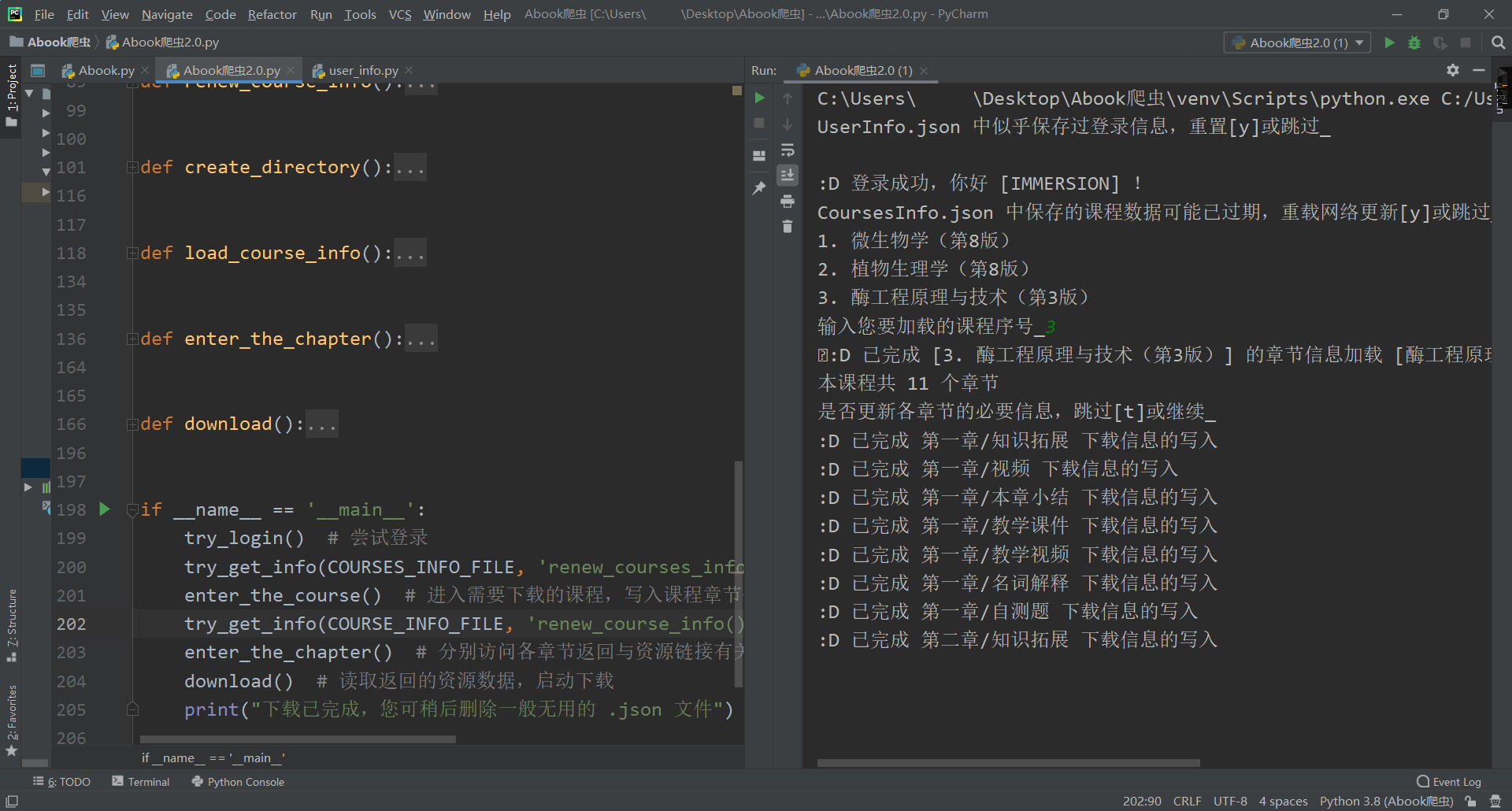Open the 6: TODO tool window
Image resolution: width=1512 pixels, height=811 pixels.
tap(61, 782)
